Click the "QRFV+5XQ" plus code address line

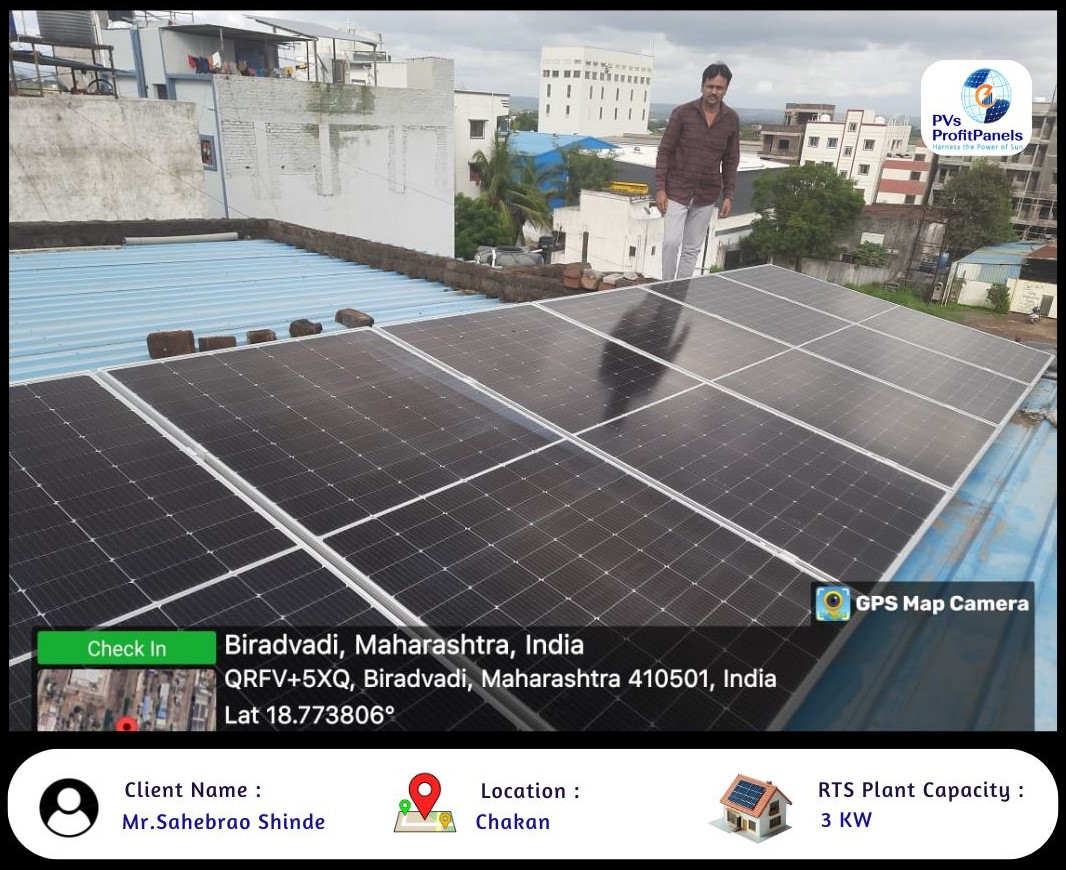pyautogui.click(x=500, y=679)
